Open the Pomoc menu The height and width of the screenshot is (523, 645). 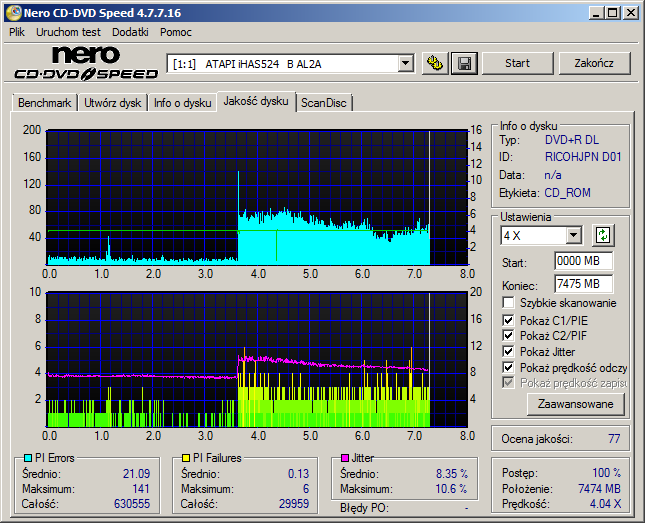(x=176, y=32)
